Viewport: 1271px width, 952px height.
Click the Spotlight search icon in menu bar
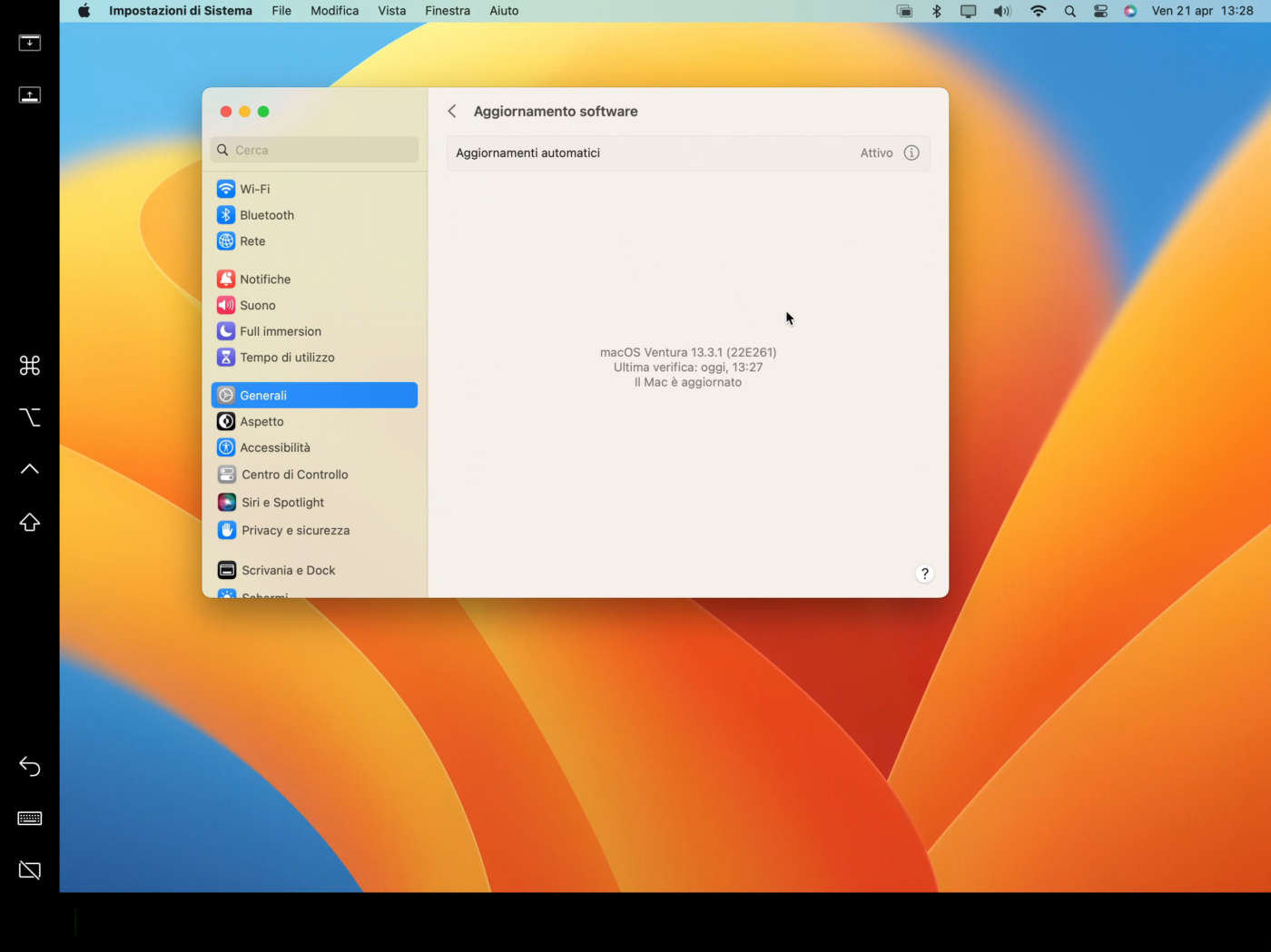[1069, 11]
